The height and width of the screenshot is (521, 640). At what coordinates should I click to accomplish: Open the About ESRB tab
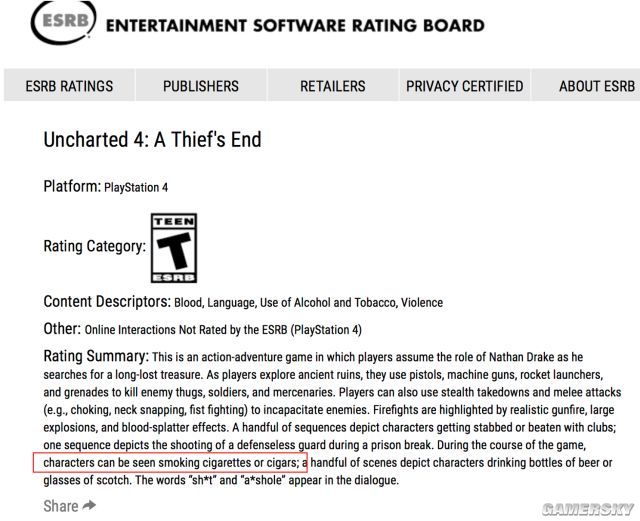[596, 86]
